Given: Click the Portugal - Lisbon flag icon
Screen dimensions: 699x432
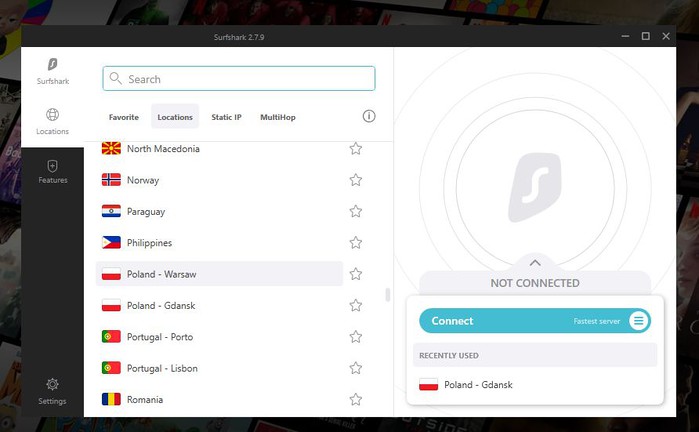Looking at the screenshot, I should click(111, 368).
